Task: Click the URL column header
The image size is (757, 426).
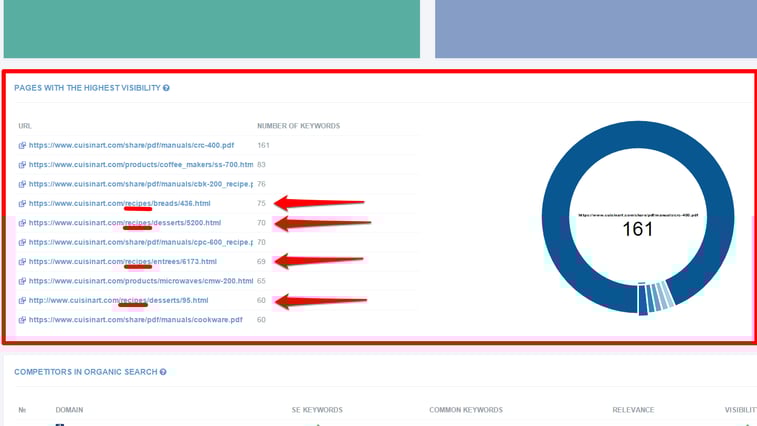Action: point(25,126)
